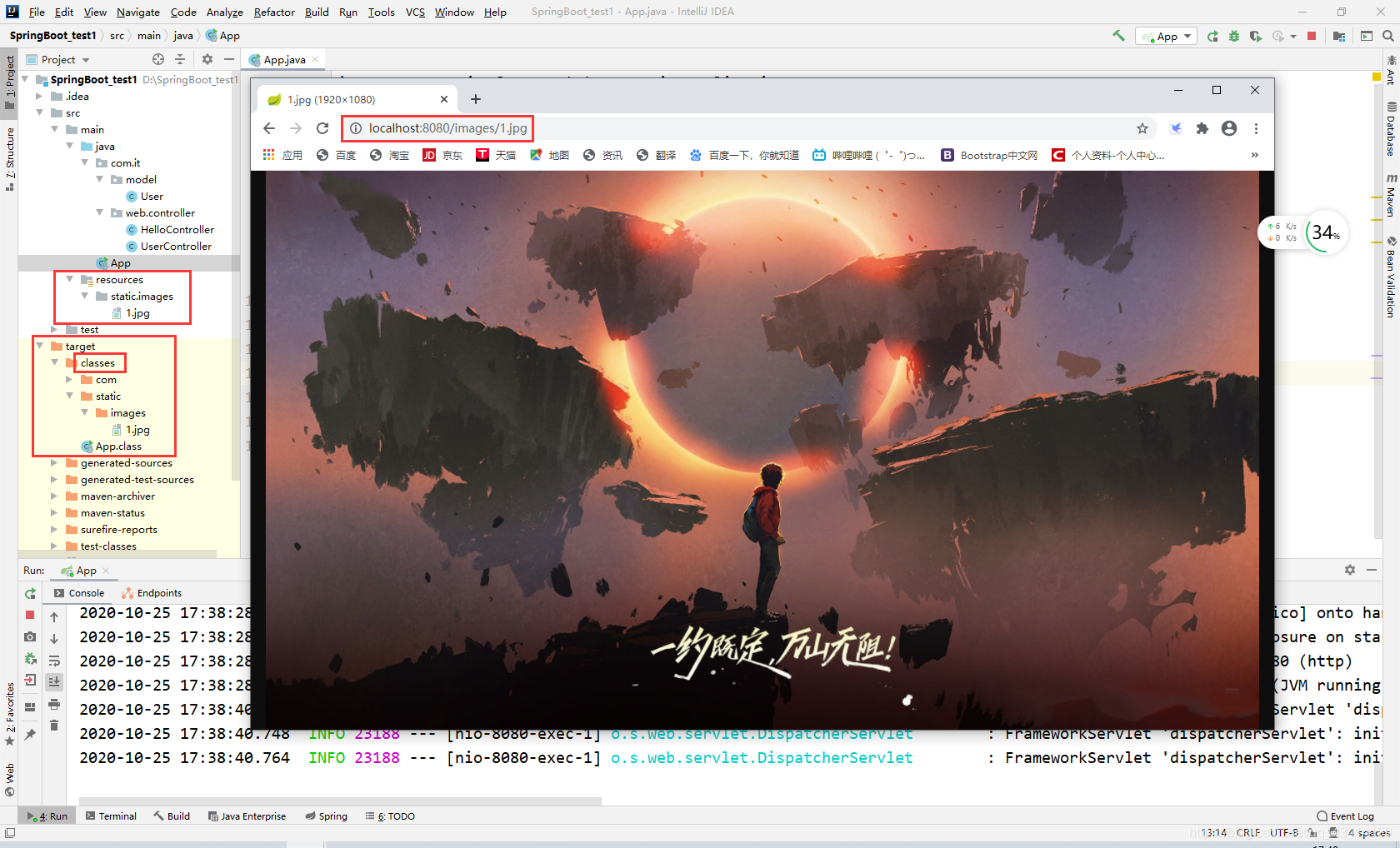This screenshot has width=1400, height=848.
Task: Open Run Anything icon in top toolbar
Action: [x=1367, y=36]
